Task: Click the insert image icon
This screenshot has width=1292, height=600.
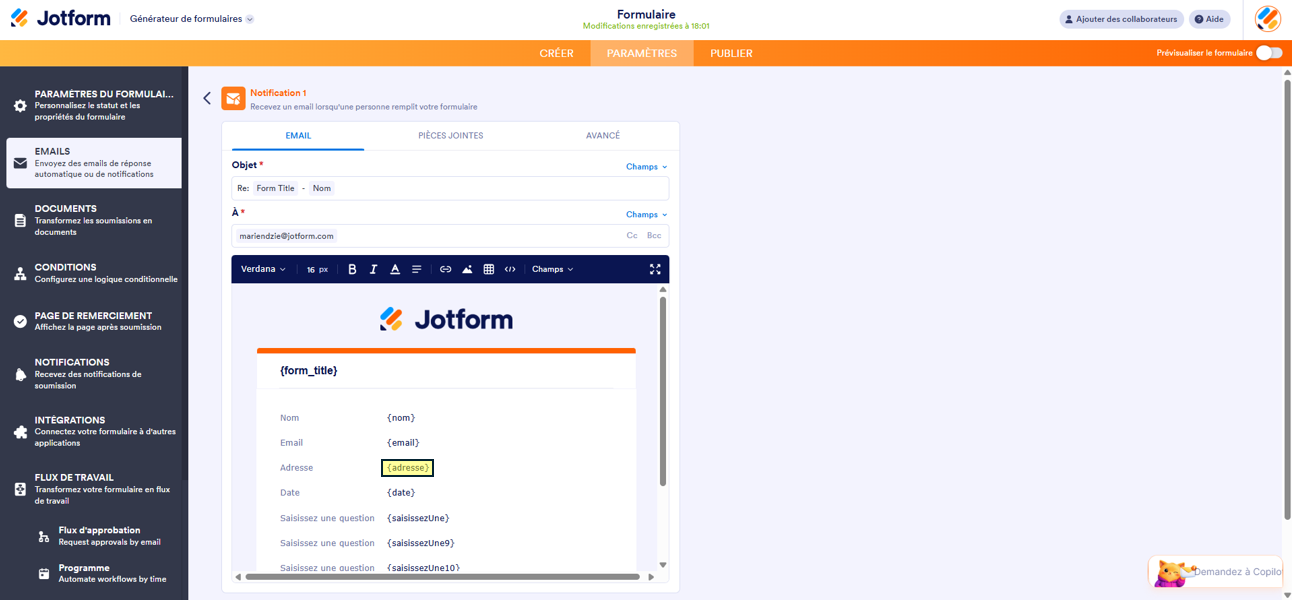Action: [467, 269]
